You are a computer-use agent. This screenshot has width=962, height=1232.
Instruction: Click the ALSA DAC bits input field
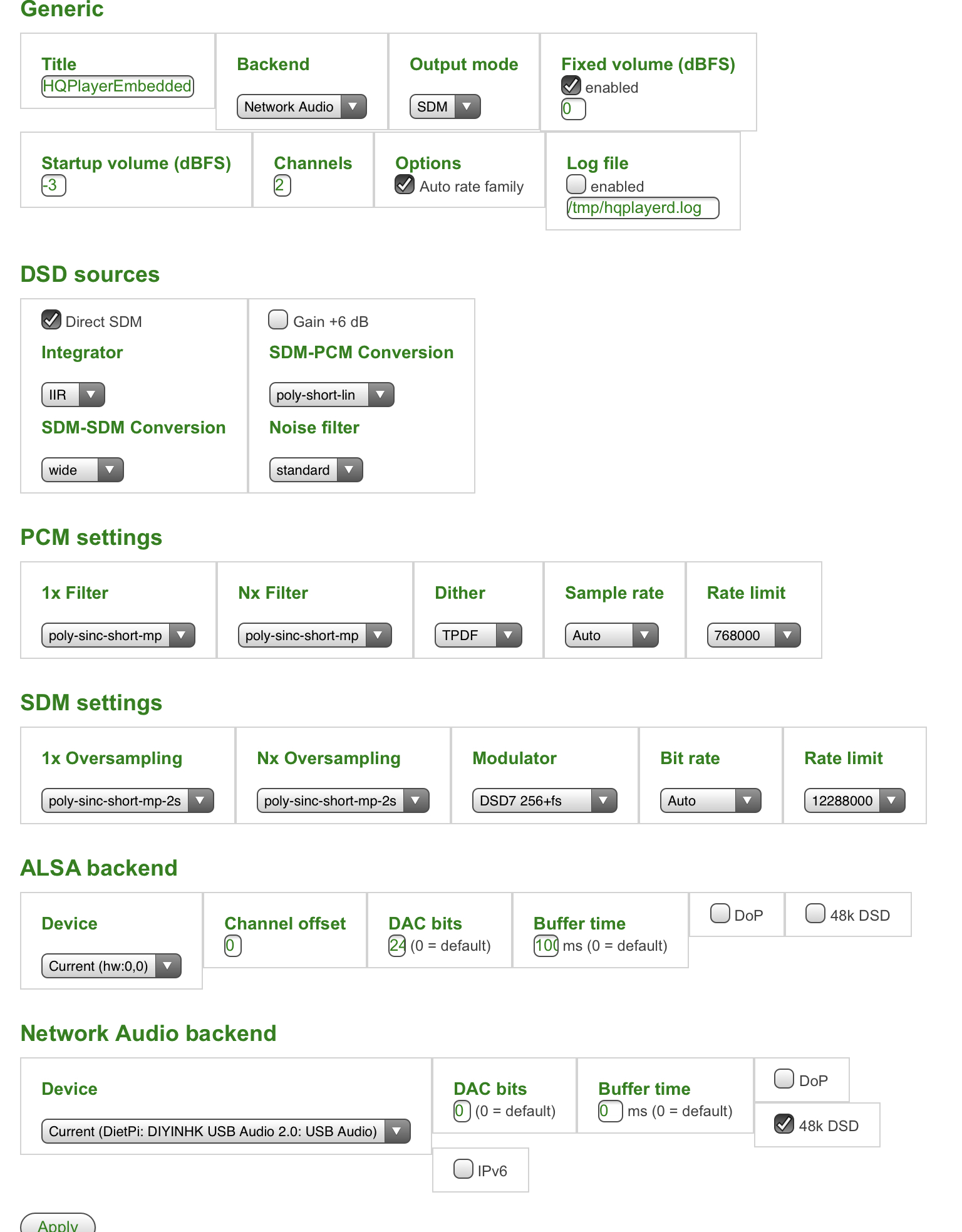[x=397, y=946]
